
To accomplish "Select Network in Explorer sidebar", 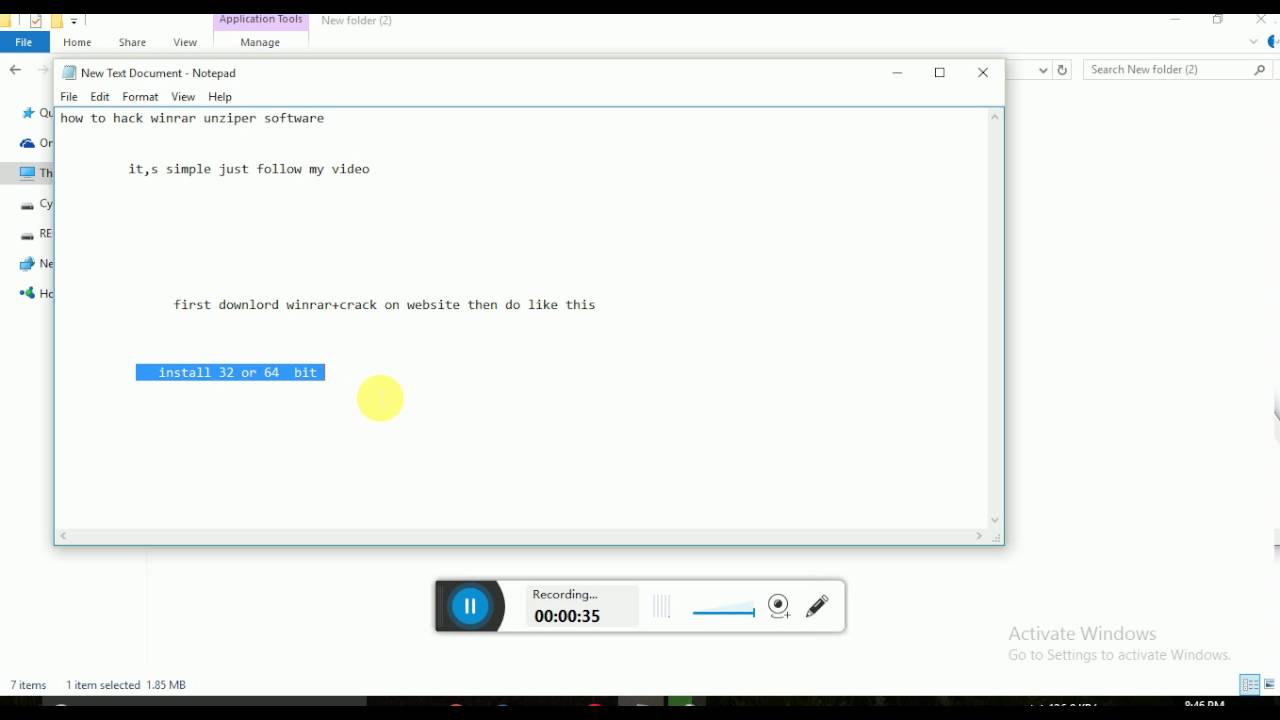I will point(37,264).
